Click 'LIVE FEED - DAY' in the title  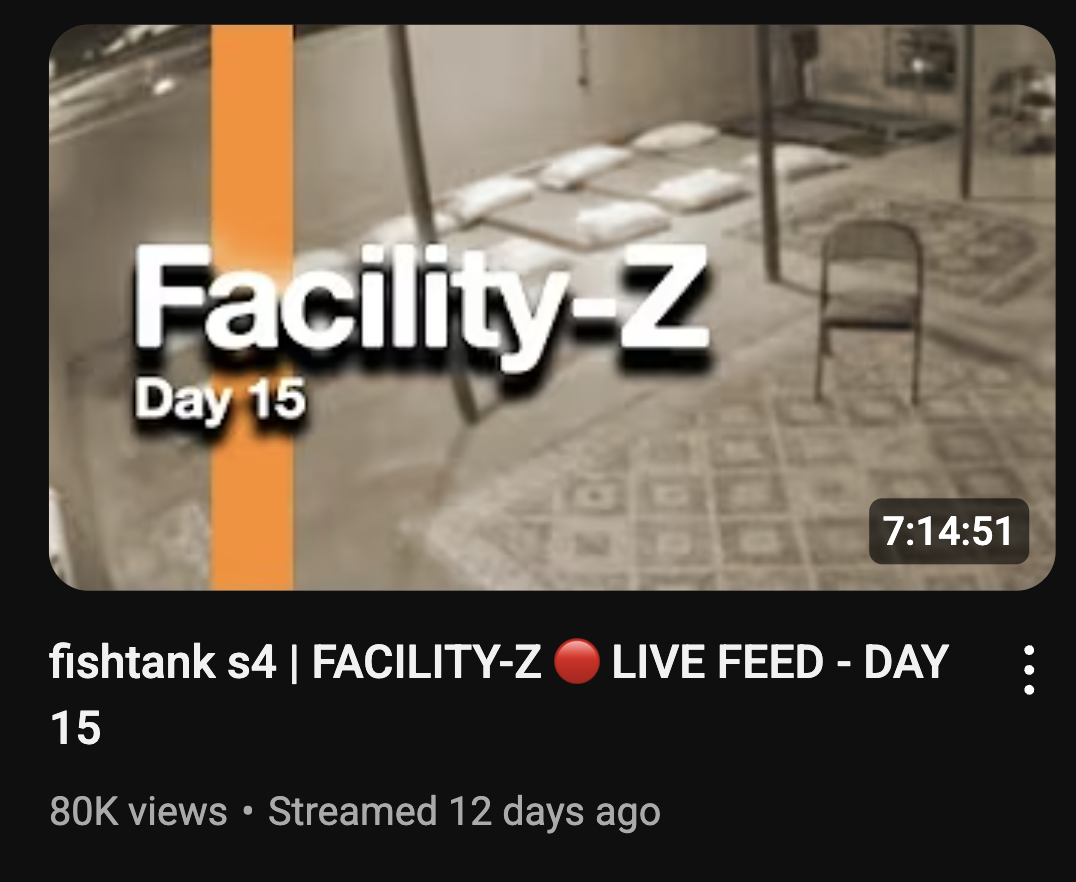click(x=780, y=662)
